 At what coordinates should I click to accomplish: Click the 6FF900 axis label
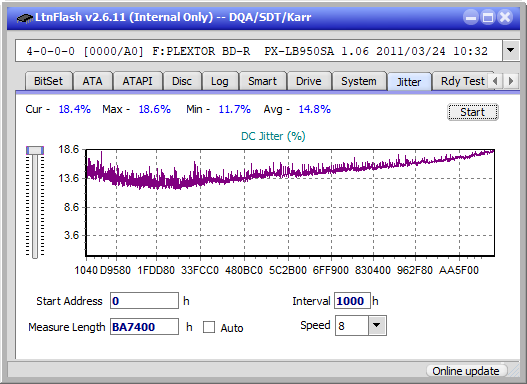coord(331,270)
